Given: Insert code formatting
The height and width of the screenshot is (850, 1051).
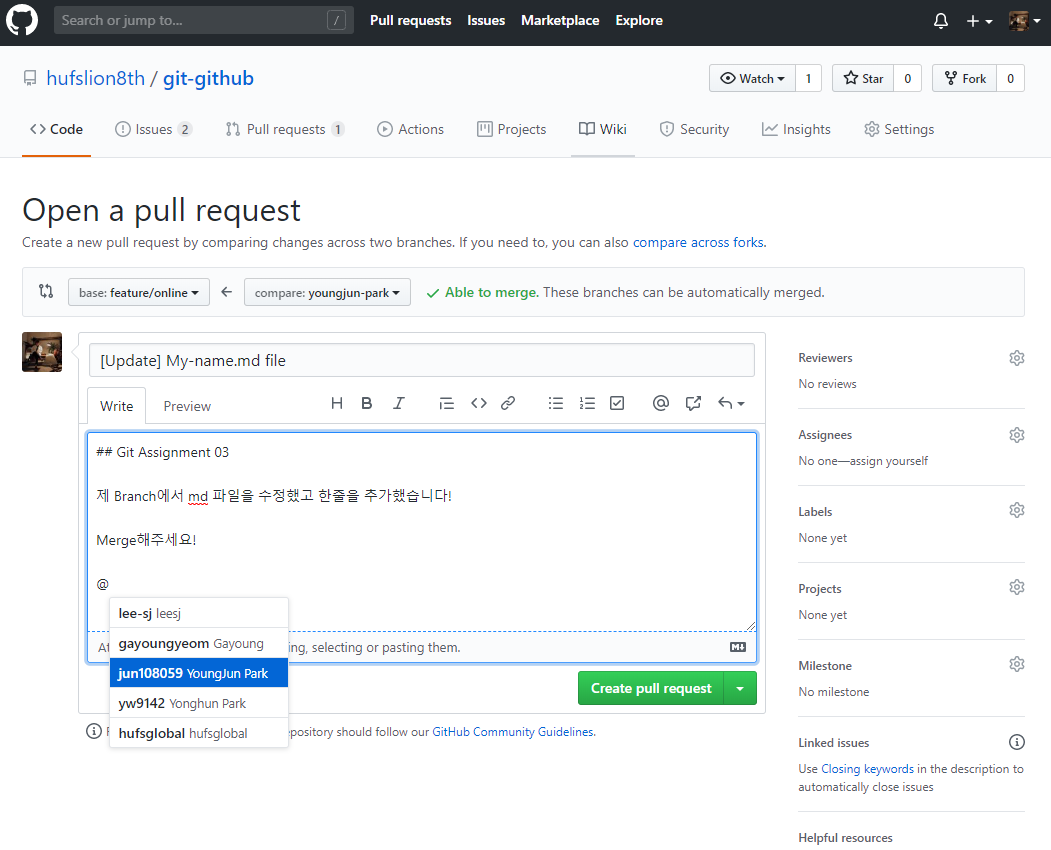Looking at the screenshot, I should 479,403.
